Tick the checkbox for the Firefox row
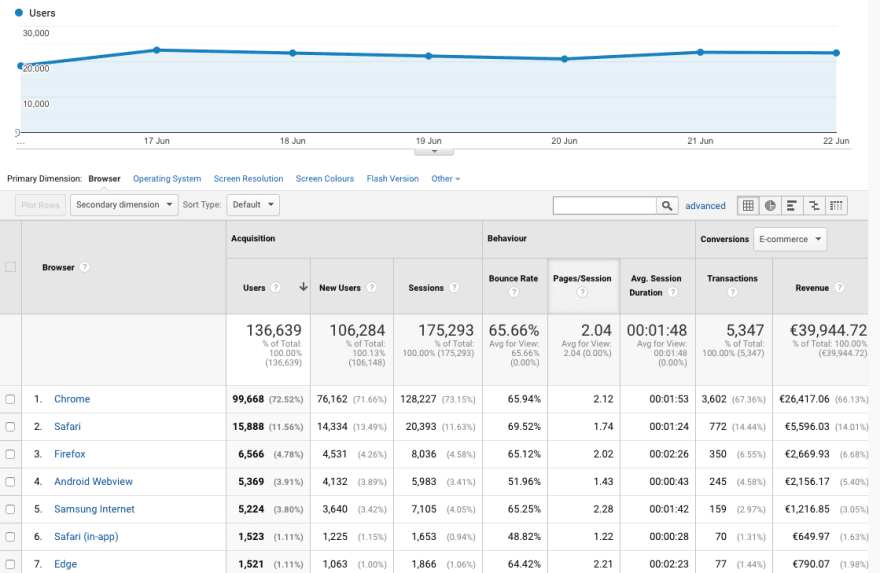This screenshot has height=573, width=880. tap(10, 454)
